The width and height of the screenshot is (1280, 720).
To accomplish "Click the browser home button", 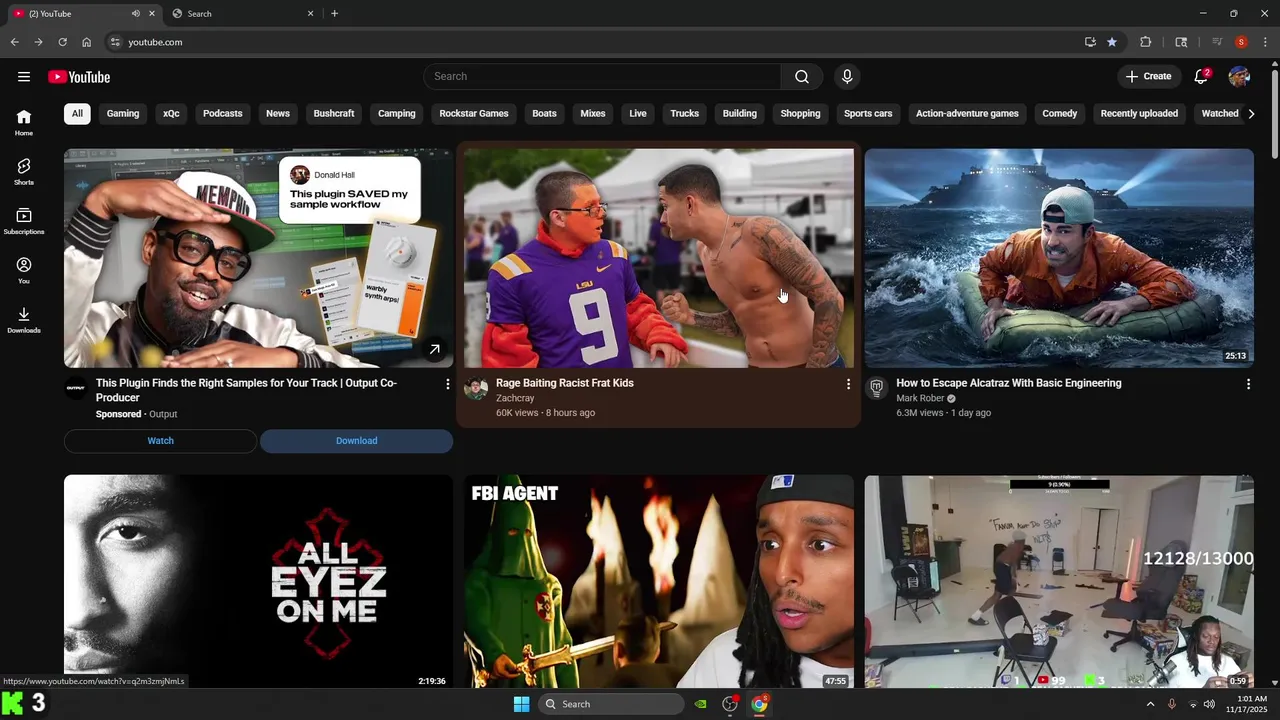I will tap(86, 42).
